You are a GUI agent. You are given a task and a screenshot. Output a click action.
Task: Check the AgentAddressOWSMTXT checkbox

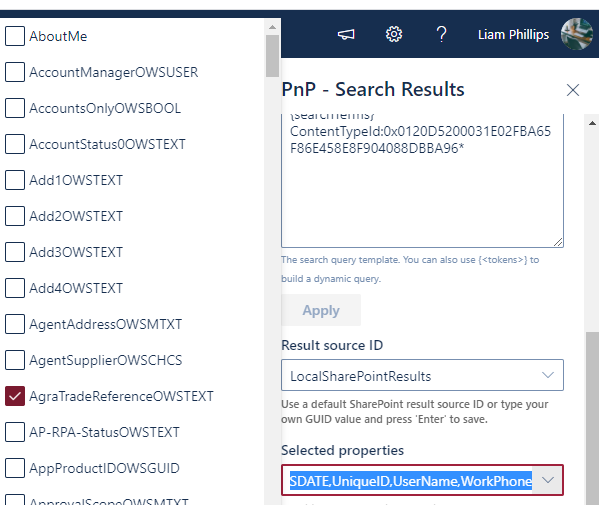coord(15,324)
